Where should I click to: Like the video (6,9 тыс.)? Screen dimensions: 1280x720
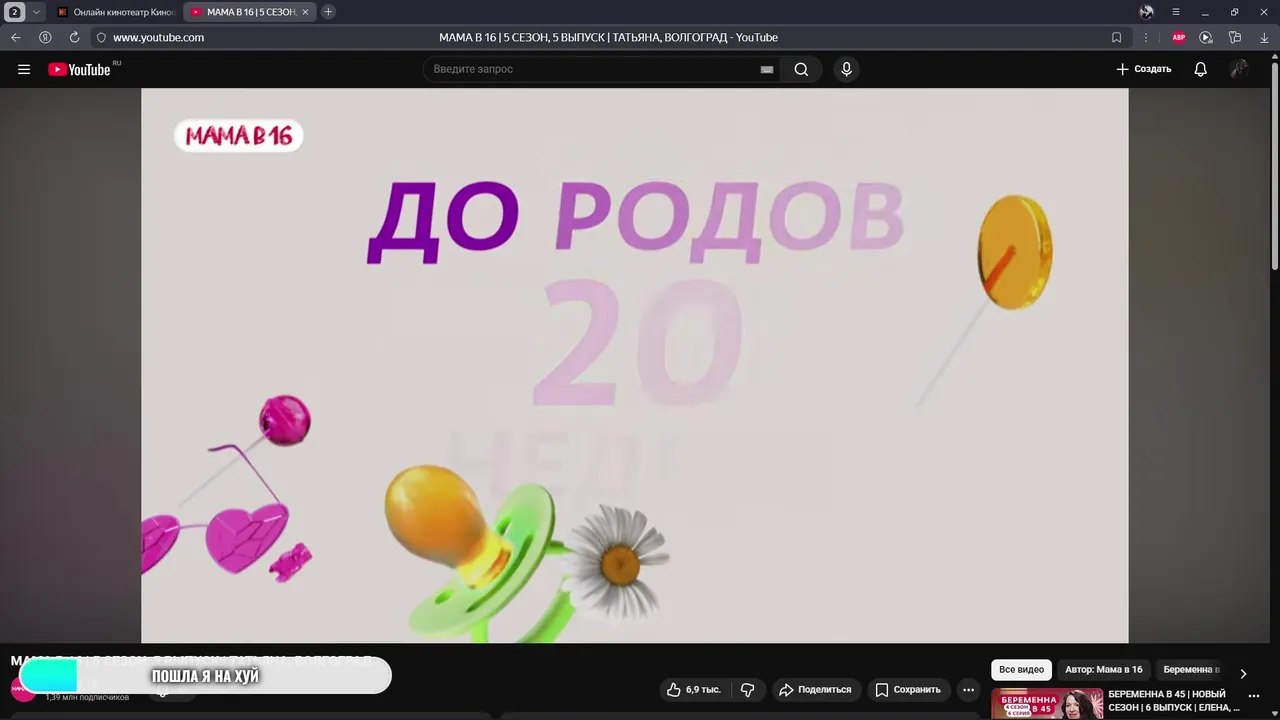point(693,689)
